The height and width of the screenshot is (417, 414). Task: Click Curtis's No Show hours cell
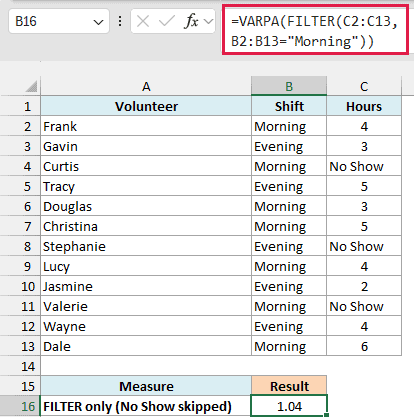click(364, 166)
